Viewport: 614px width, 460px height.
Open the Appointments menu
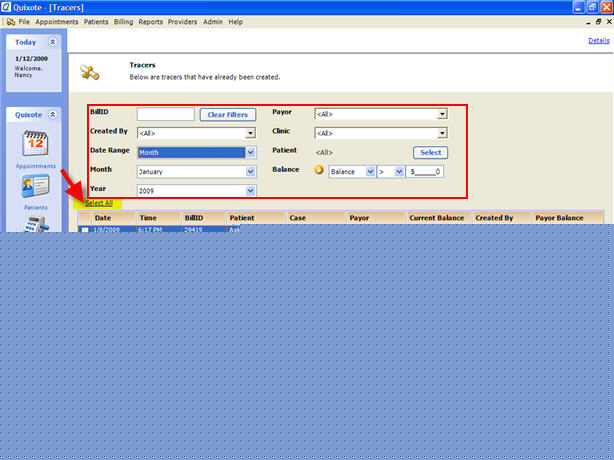57,22
